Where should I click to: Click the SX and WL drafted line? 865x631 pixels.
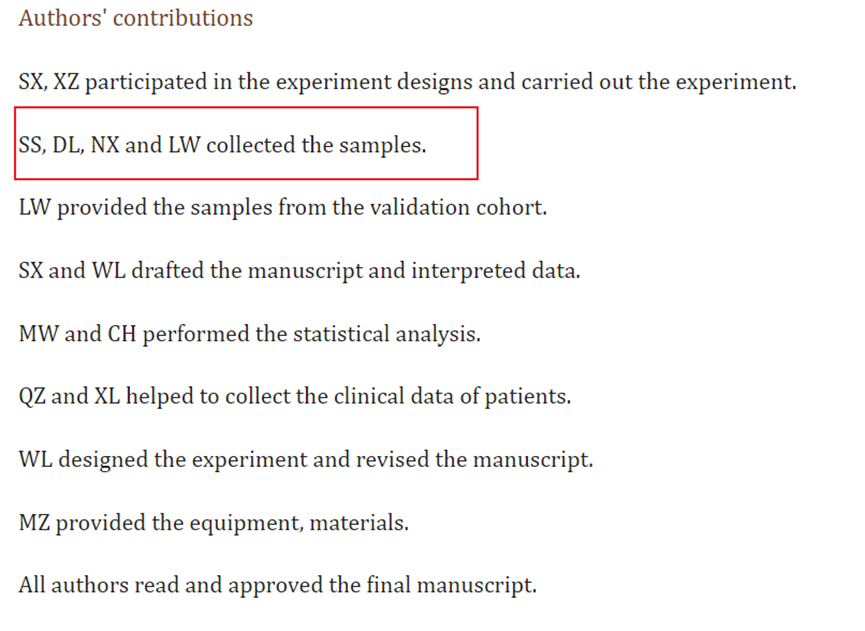(x=300, y=271)
